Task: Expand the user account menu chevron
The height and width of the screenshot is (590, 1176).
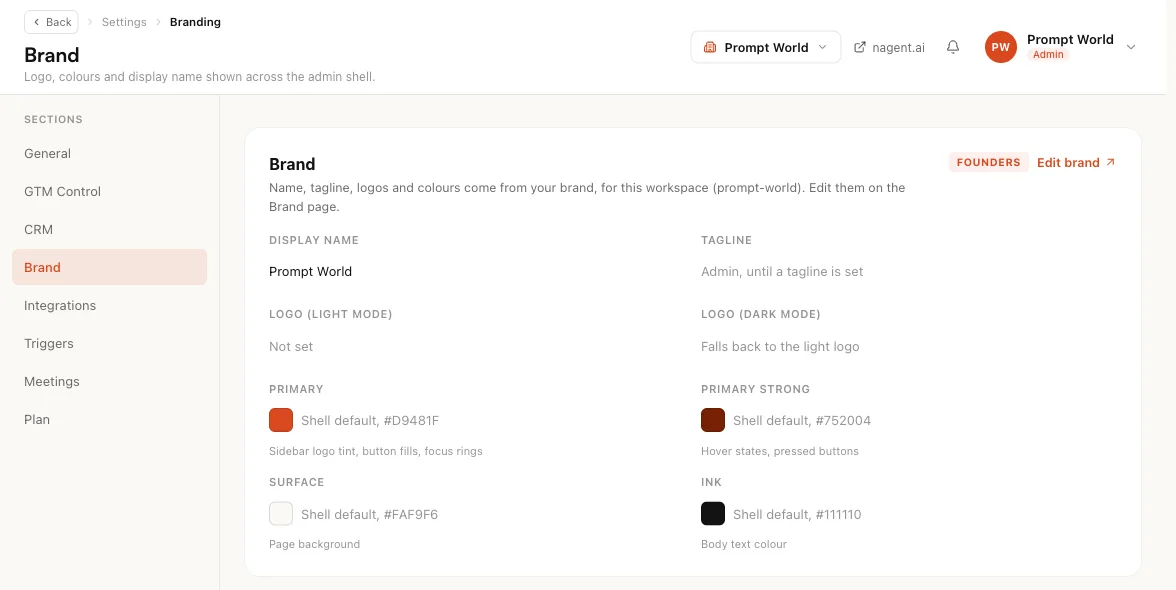Action: [x=1131, y=47]
